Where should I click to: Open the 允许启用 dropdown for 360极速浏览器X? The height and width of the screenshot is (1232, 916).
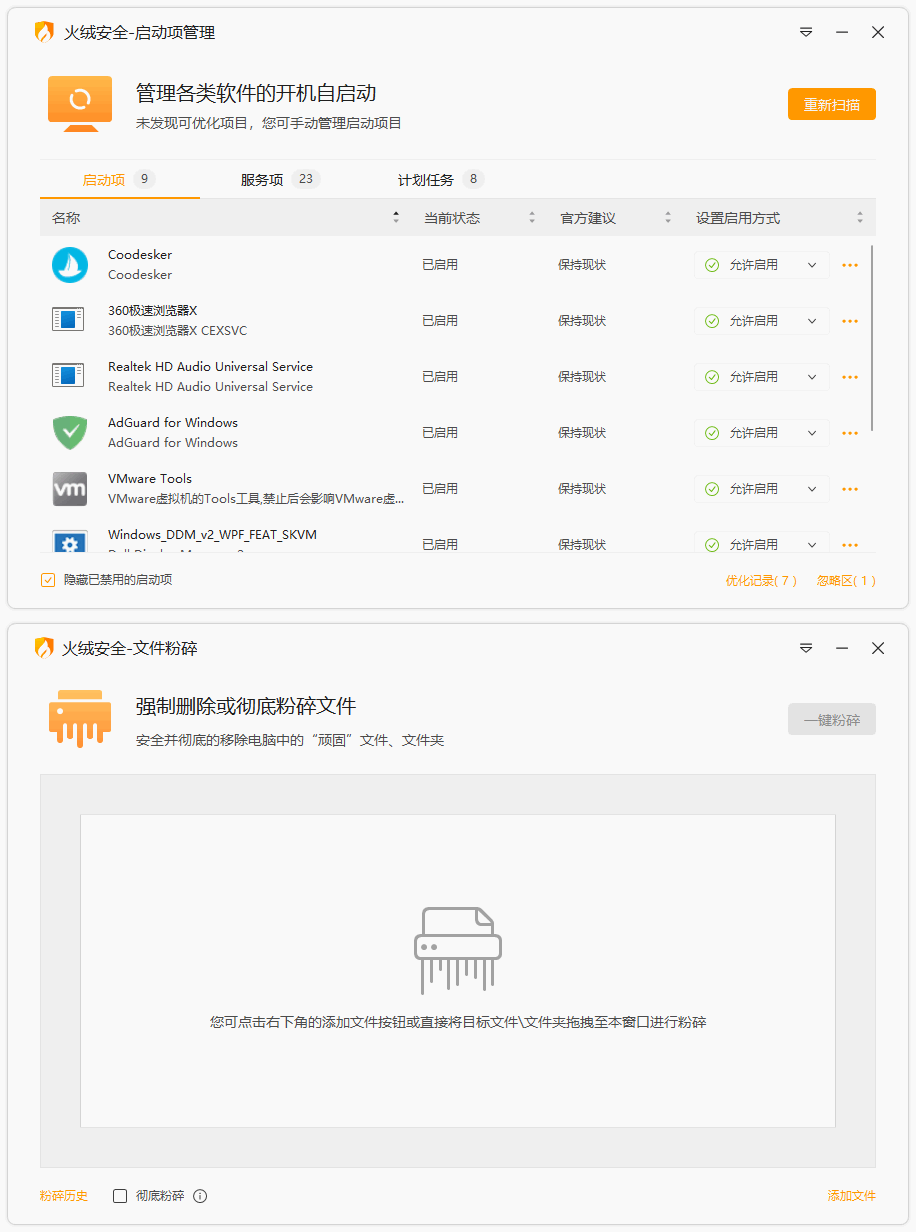pyautogui.click(x=762, y=321)
